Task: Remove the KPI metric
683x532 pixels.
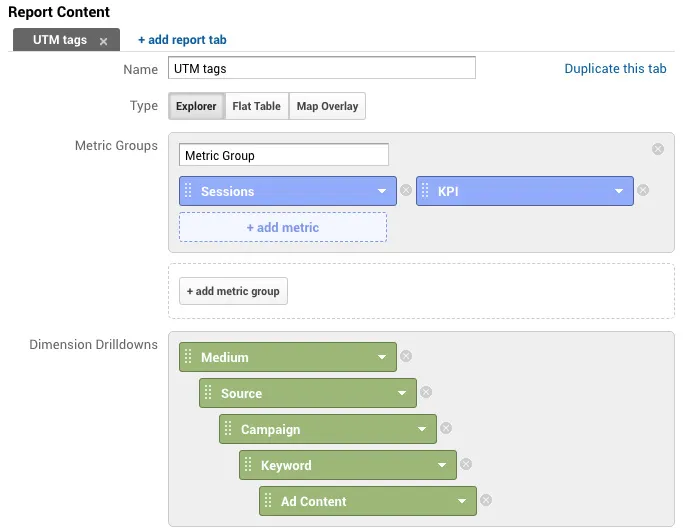Action: point(642,190)
